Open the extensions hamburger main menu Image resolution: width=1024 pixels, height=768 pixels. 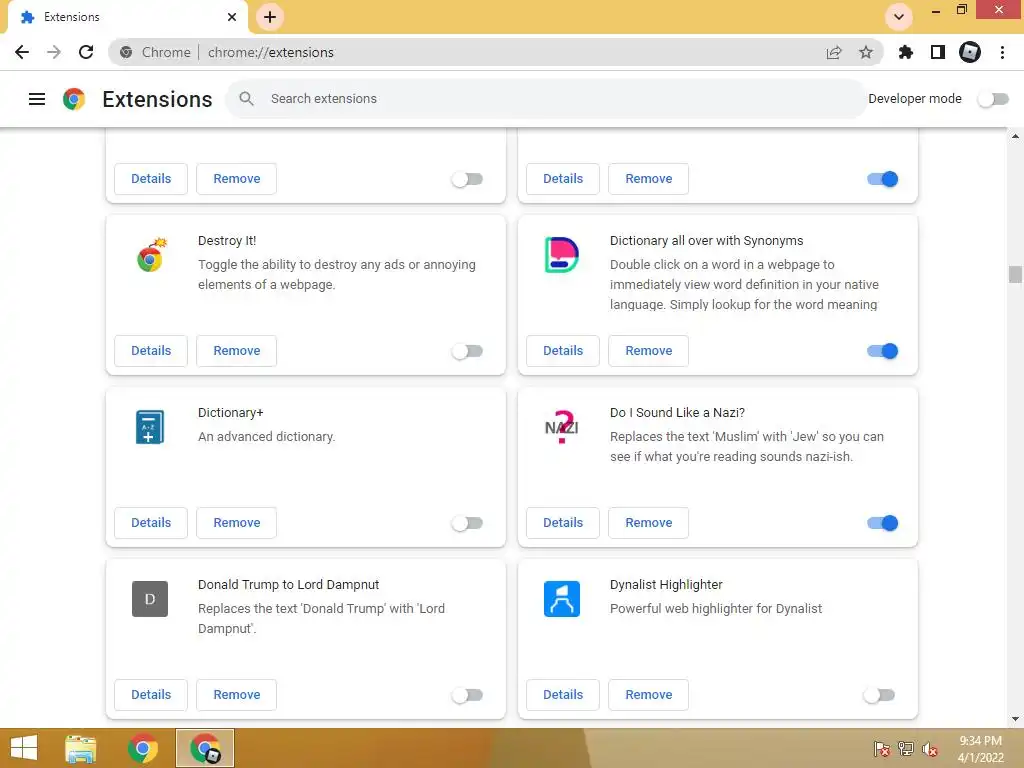tap(37, 99)
